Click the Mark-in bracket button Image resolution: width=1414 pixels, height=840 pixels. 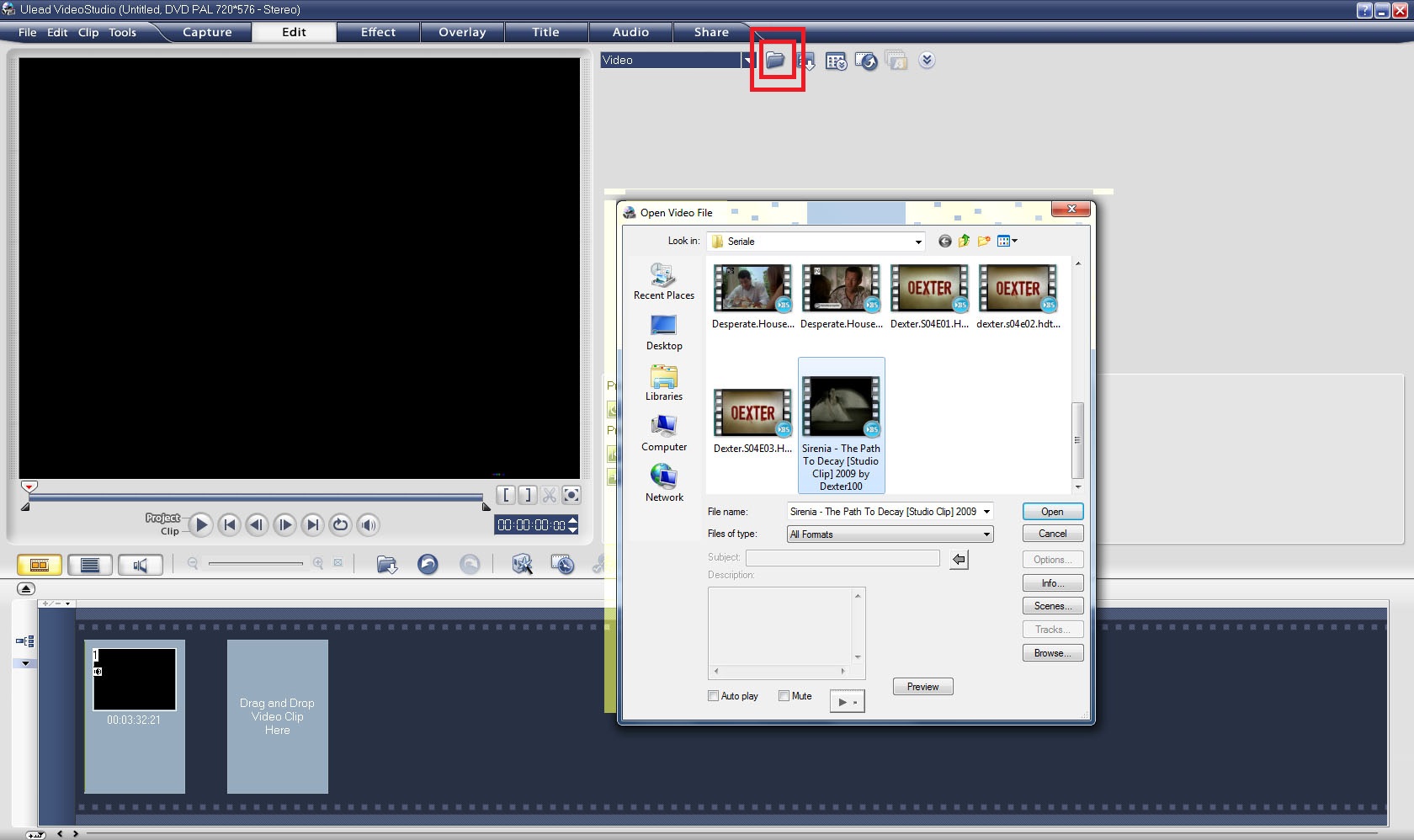[506, 495]
